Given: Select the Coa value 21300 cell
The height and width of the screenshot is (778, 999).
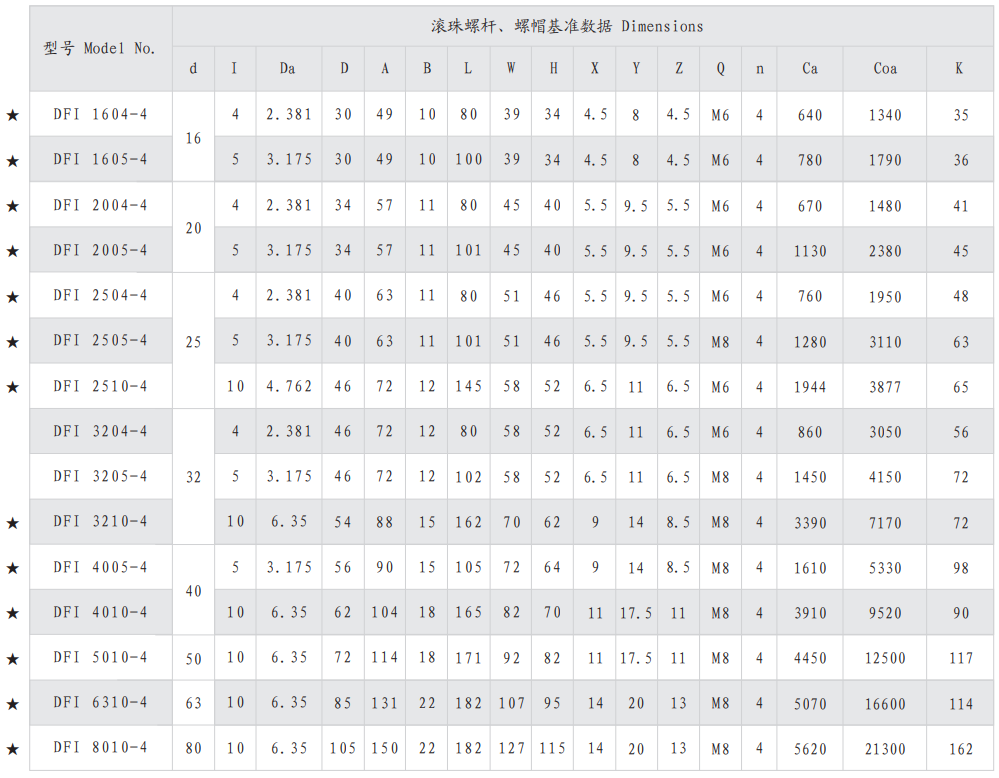Looking at the screenshot, I should coord(885,749).
